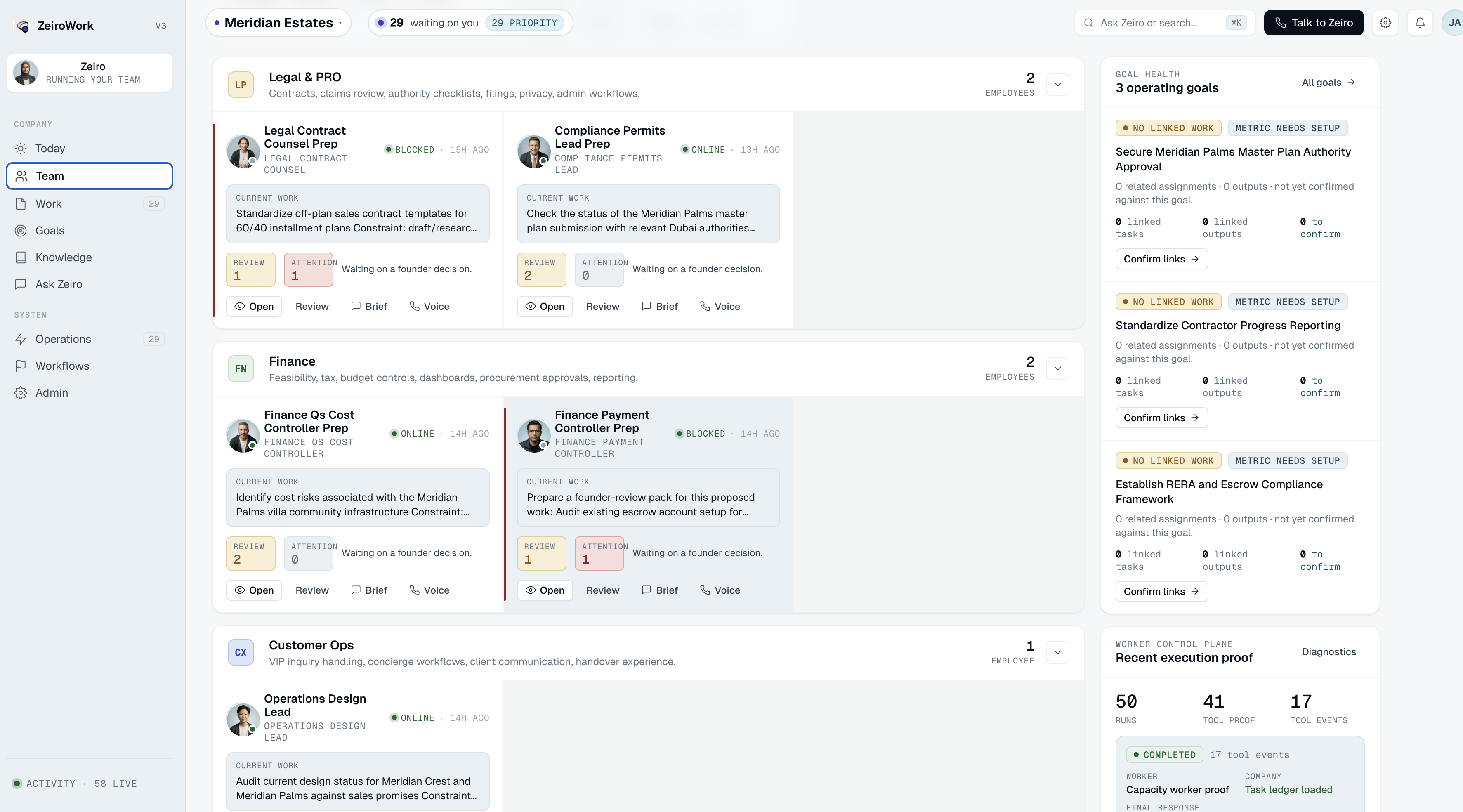Click the 29 PRIORITY badge
Screen dimensions: 1463x812
(524, 23)
